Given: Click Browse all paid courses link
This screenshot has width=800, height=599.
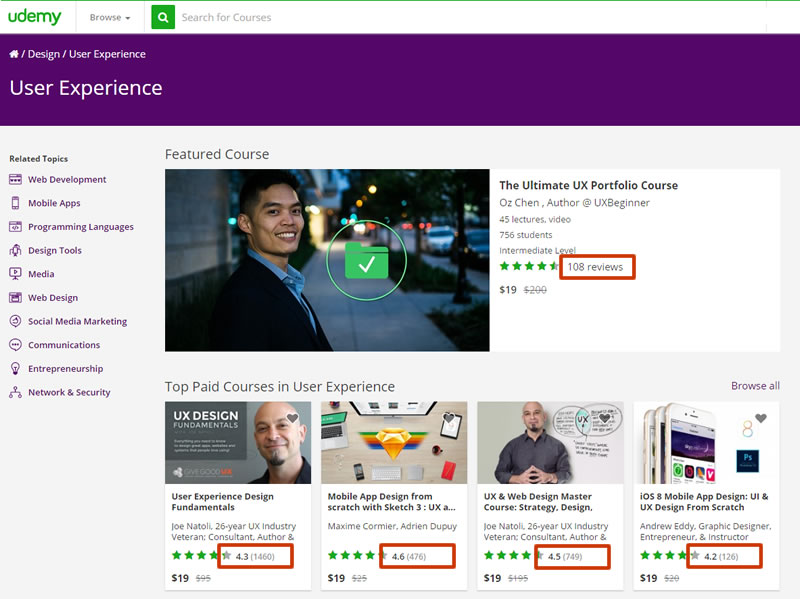Looking at the screenshot, I should (755, 386).
